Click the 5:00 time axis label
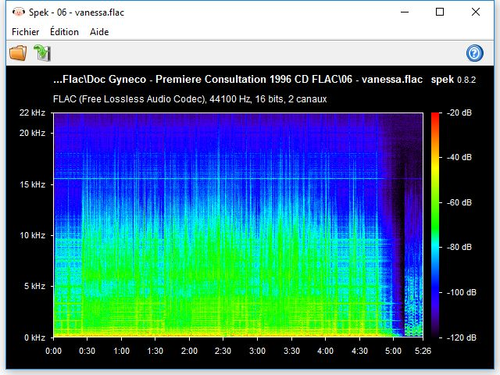The height and width of the screenshot is (375, 500). point(393,351)
